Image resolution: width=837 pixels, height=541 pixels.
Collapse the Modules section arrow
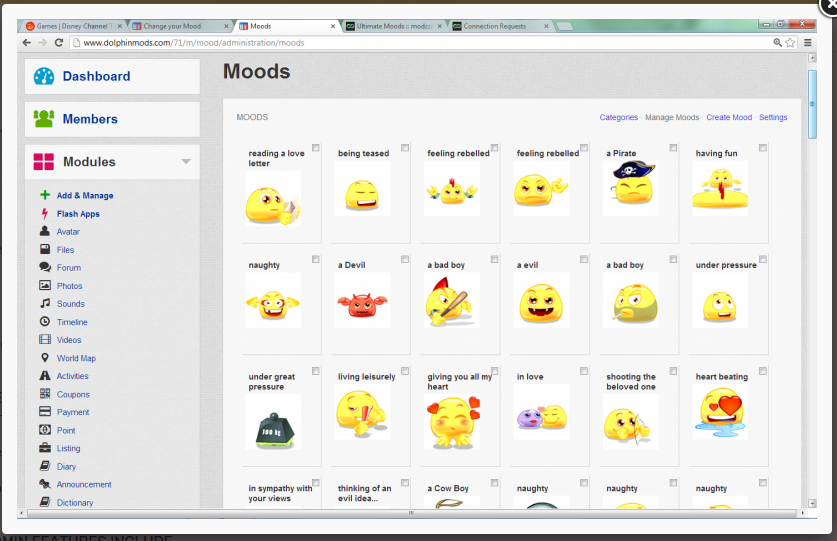coord(186,162)
